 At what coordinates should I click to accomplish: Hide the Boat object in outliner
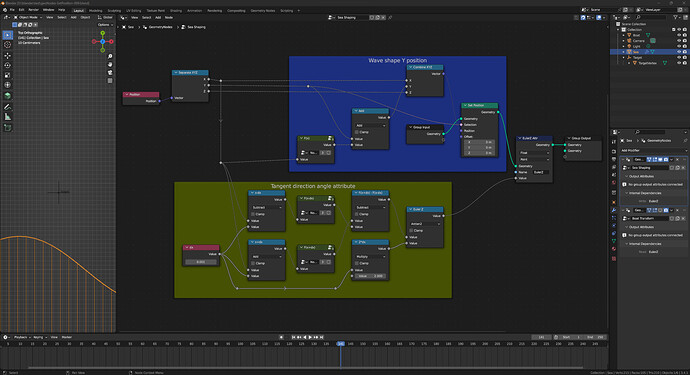pos(679,35)
